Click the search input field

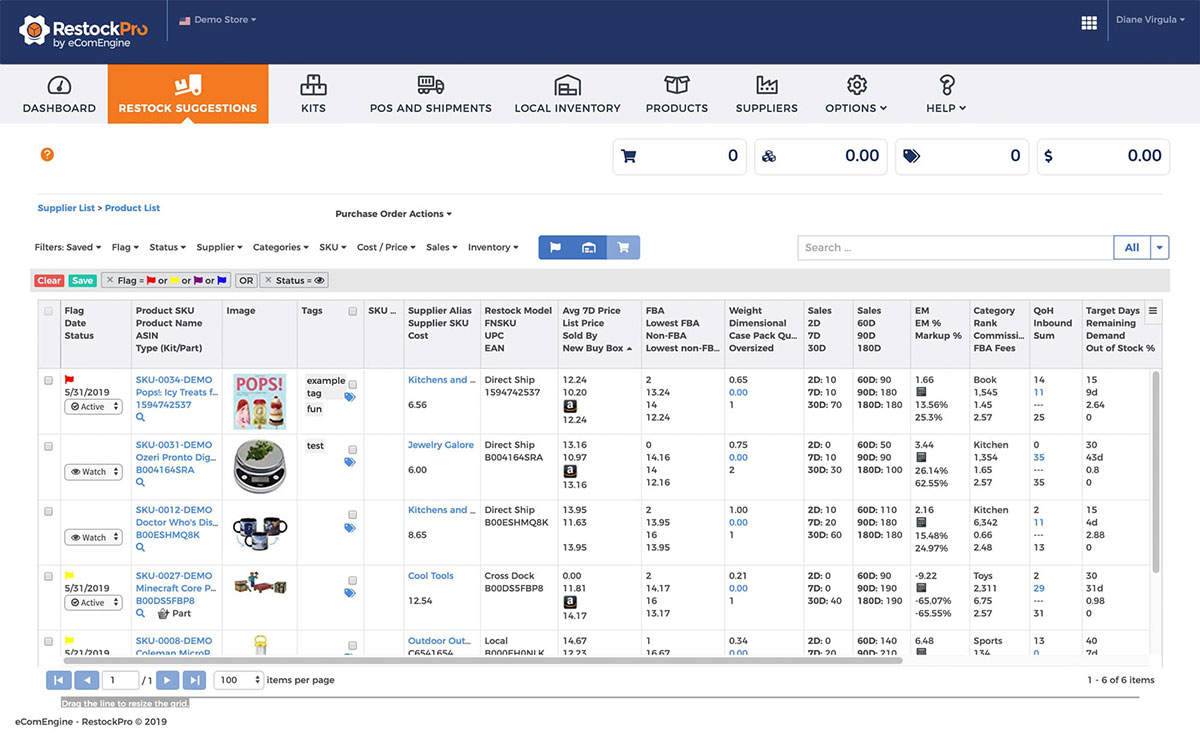coord(955,247)
